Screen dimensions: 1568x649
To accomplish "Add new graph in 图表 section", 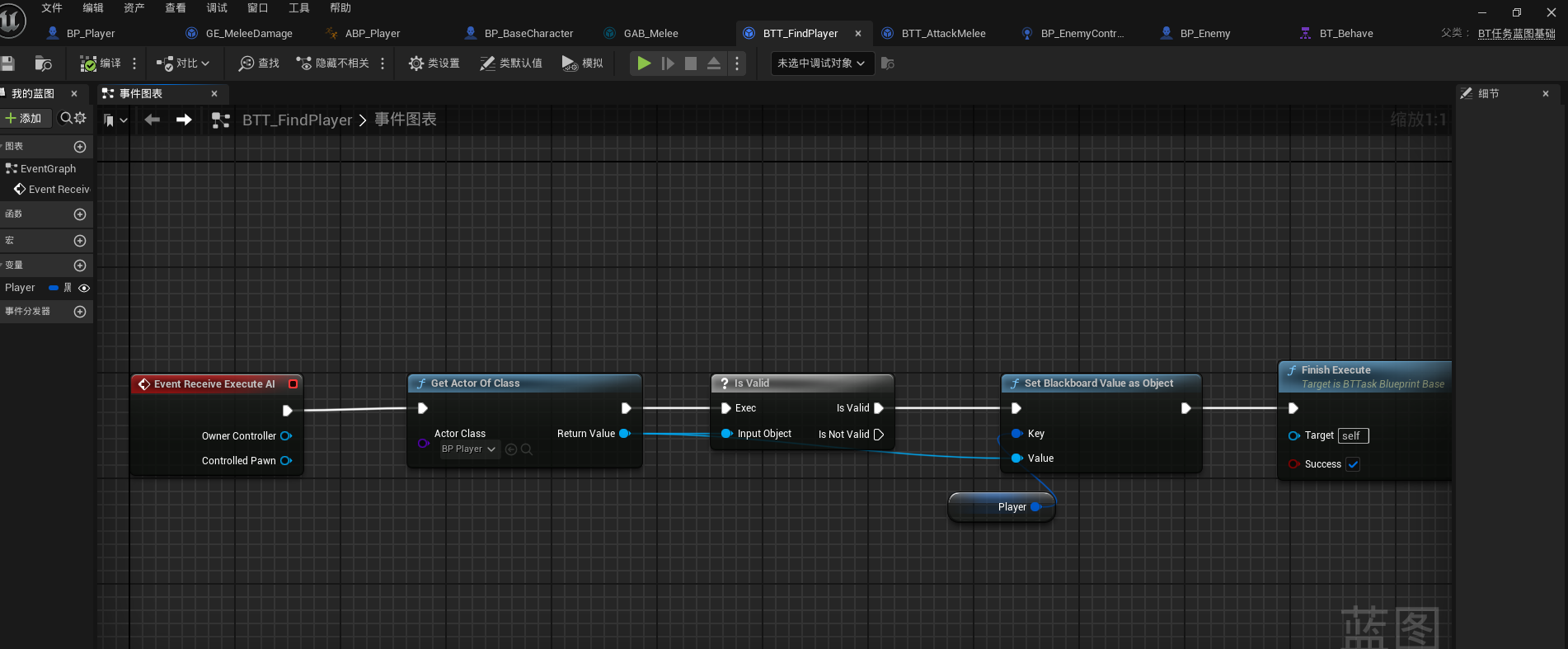I will coord(80,147).
